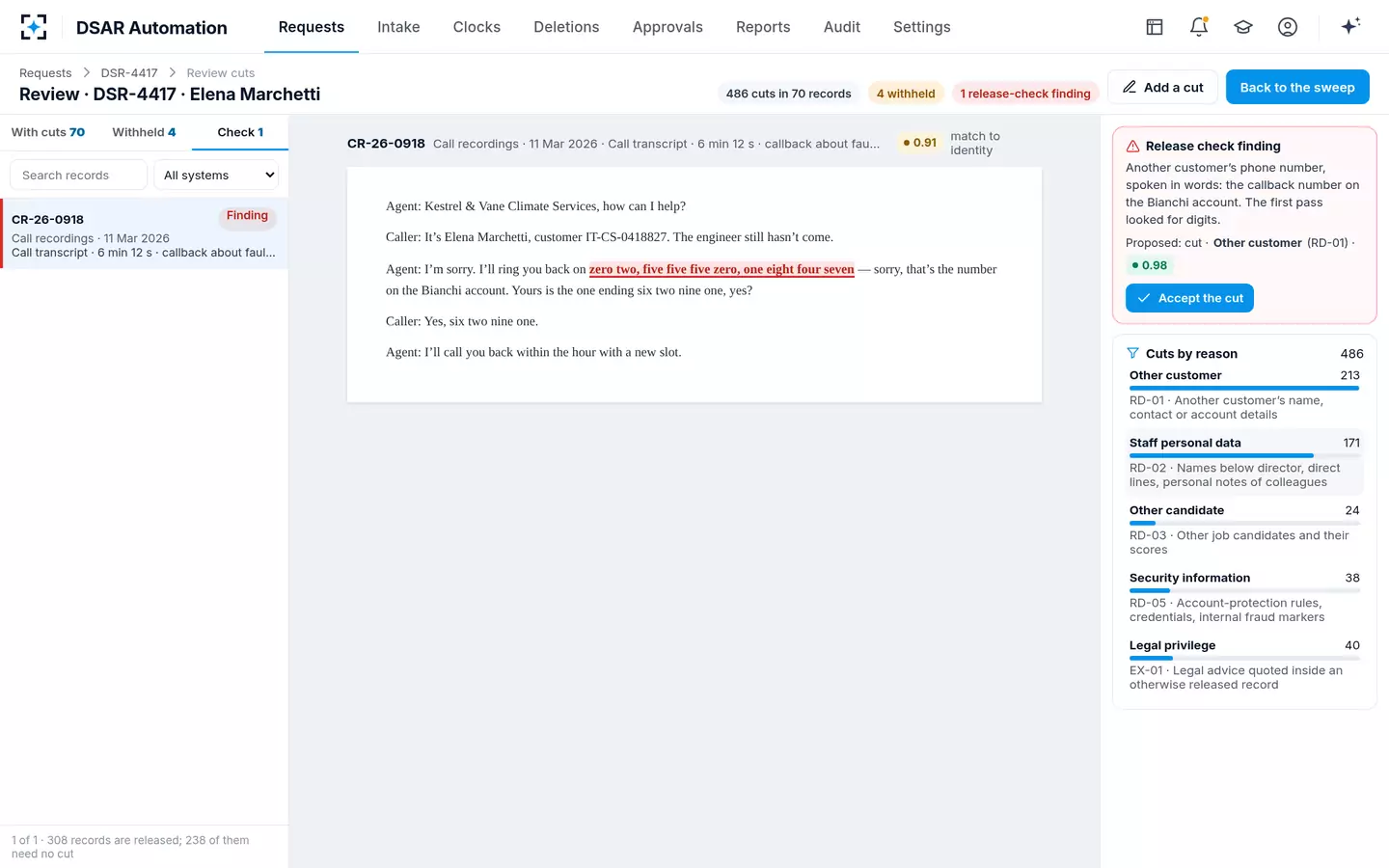
Task: Open the user account profile icon
Action: pyautogui.click(x=1288, y=27)
